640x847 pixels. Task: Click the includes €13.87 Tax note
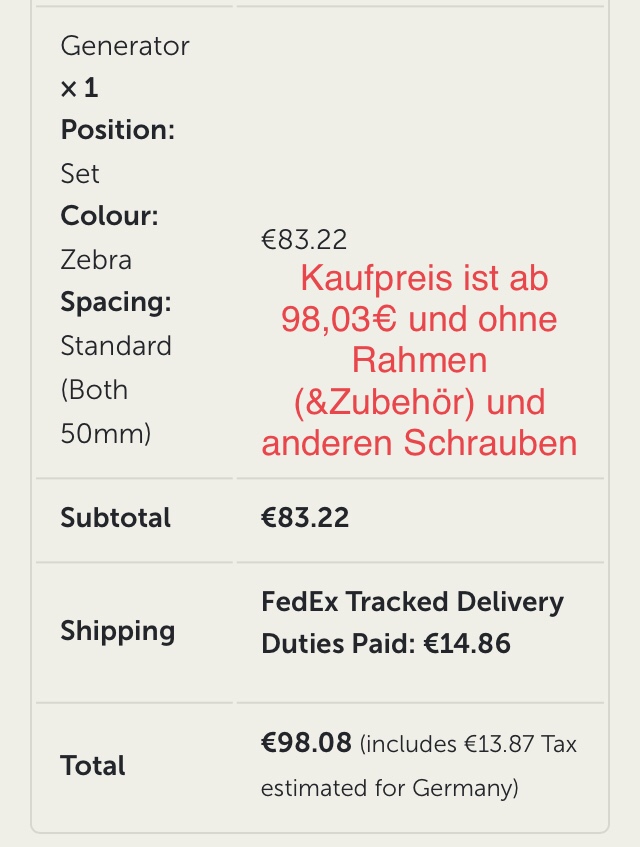coord(468,744)
